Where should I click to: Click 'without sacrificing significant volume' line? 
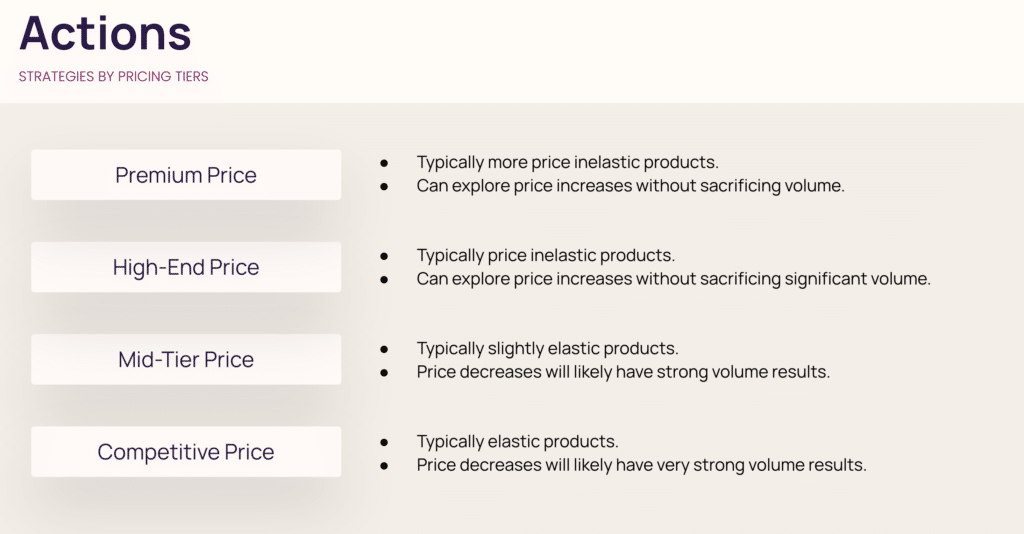[673, 279]
